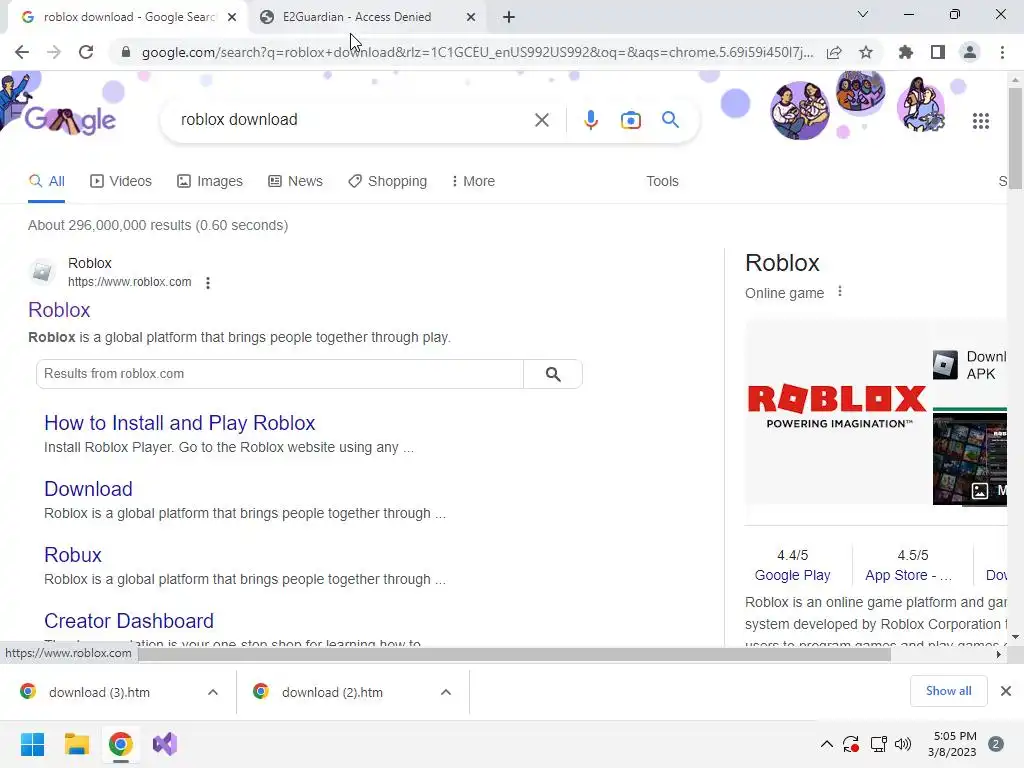Open the search Tools options

(662, 182)
